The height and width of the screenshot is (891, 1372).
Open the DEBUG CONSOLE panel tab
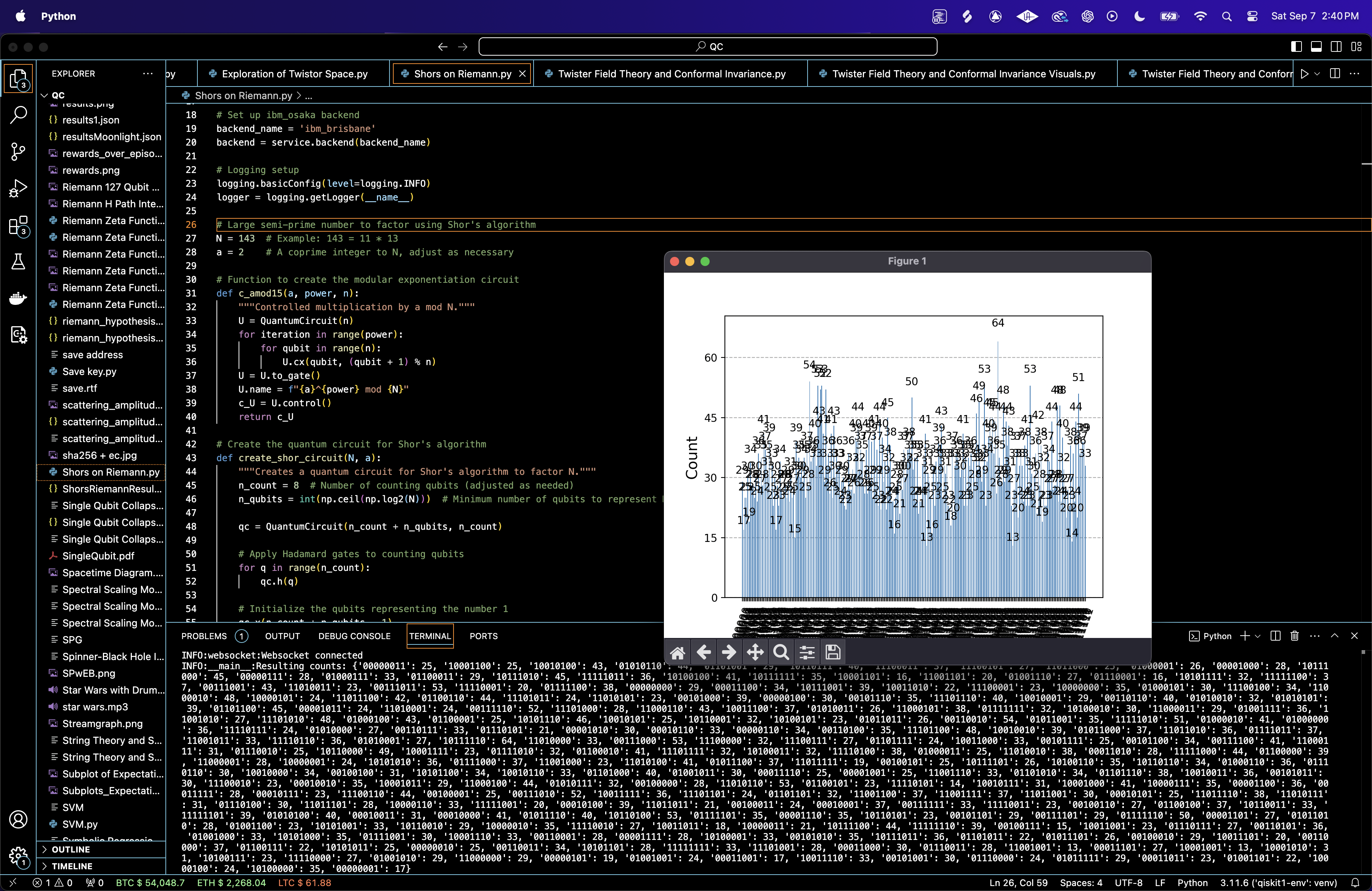point(354,636)
